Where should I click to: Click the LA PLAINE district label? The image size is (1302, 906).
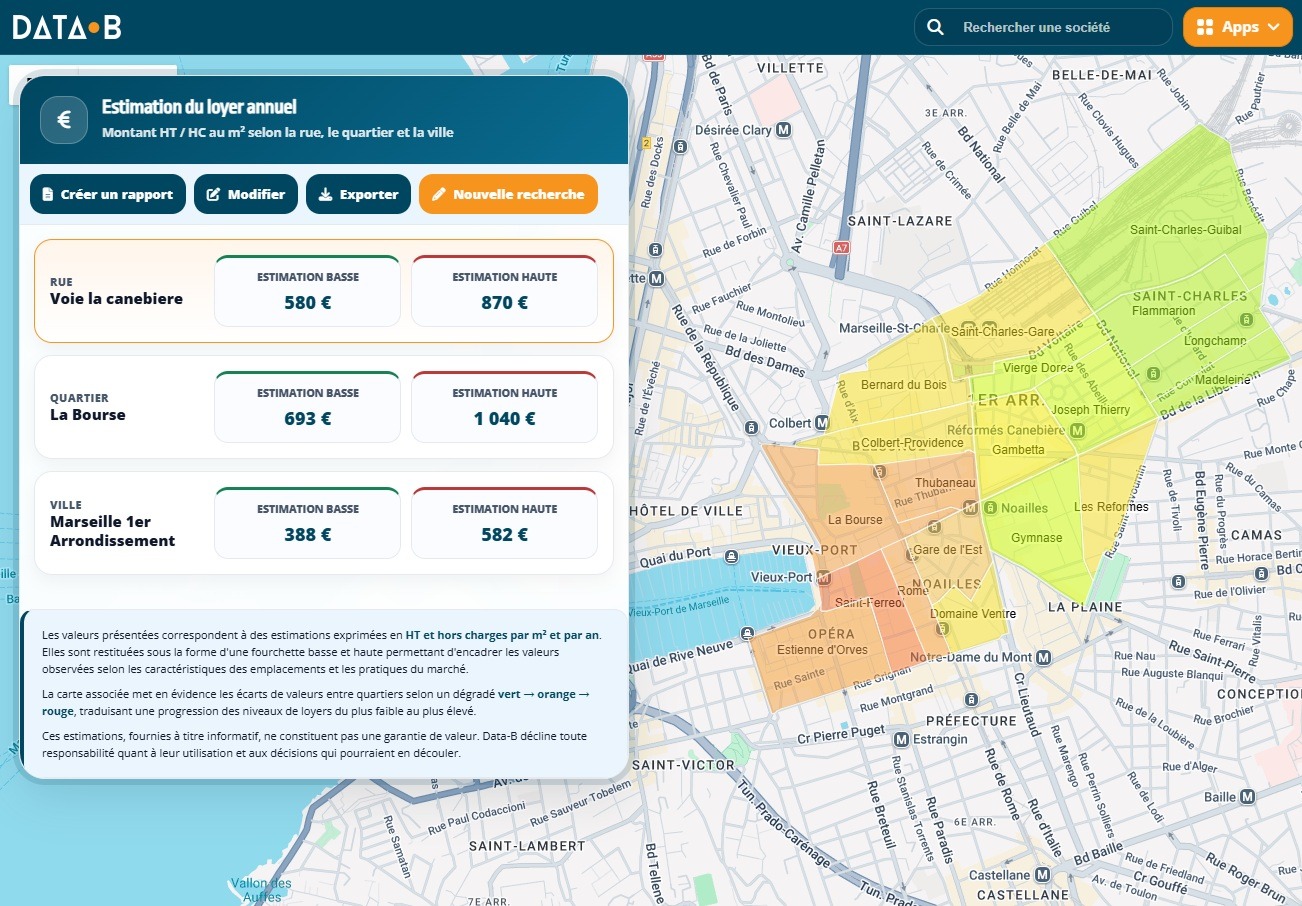(x=1085, y=607)
